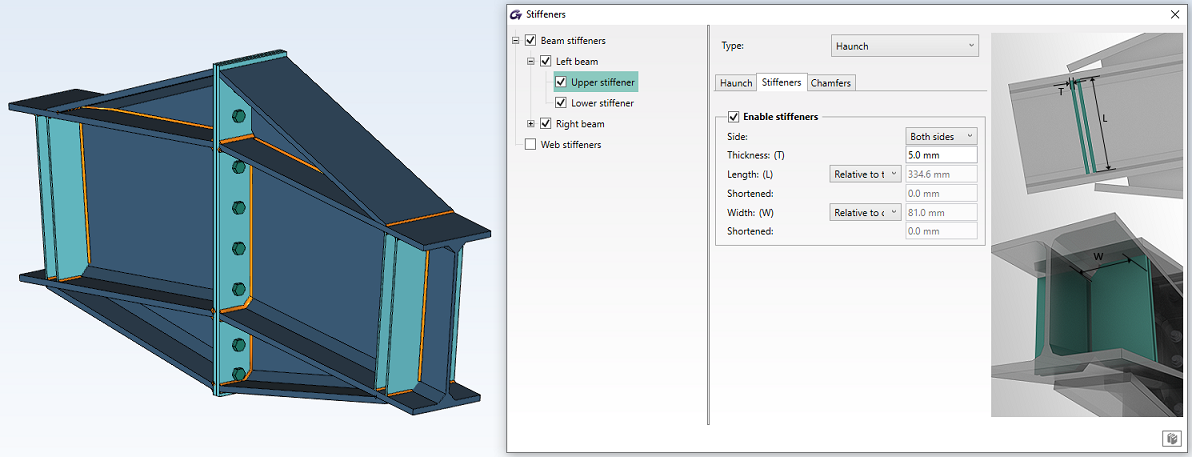The width and height of the screenshot is (1192, 457).
Task: Open the Type dropdown showing Haunch
Action: coord(905,46)
